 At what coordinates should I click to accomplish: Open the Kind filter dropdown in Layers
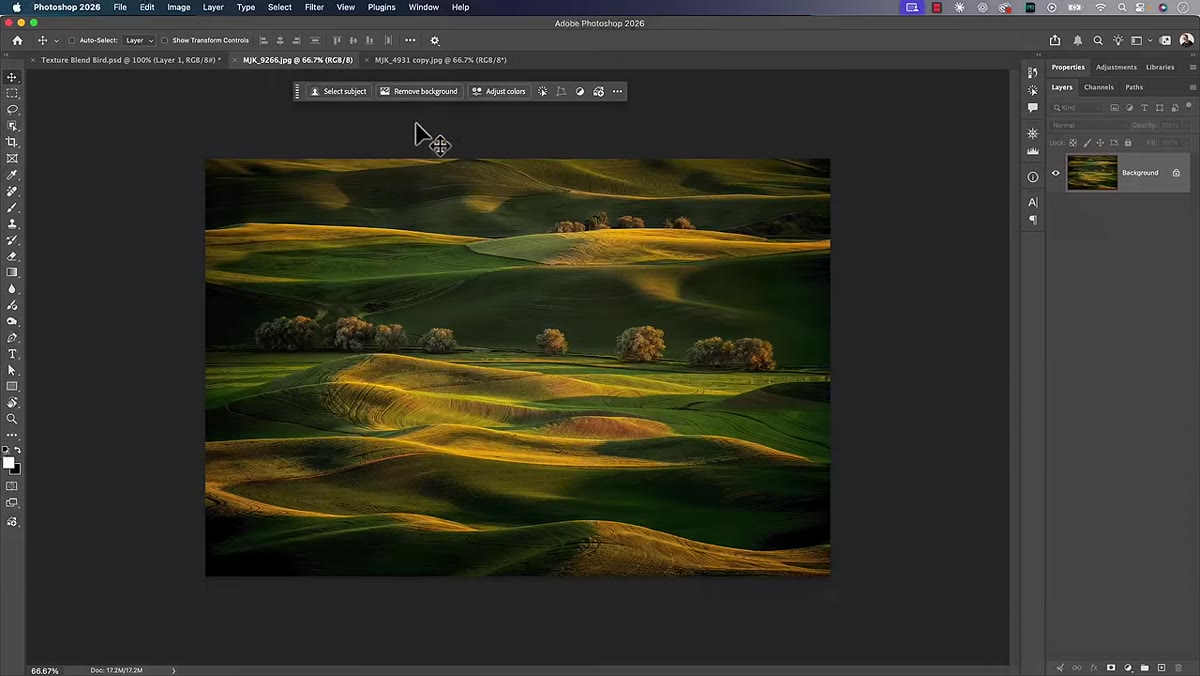(x=1077, y=108)
